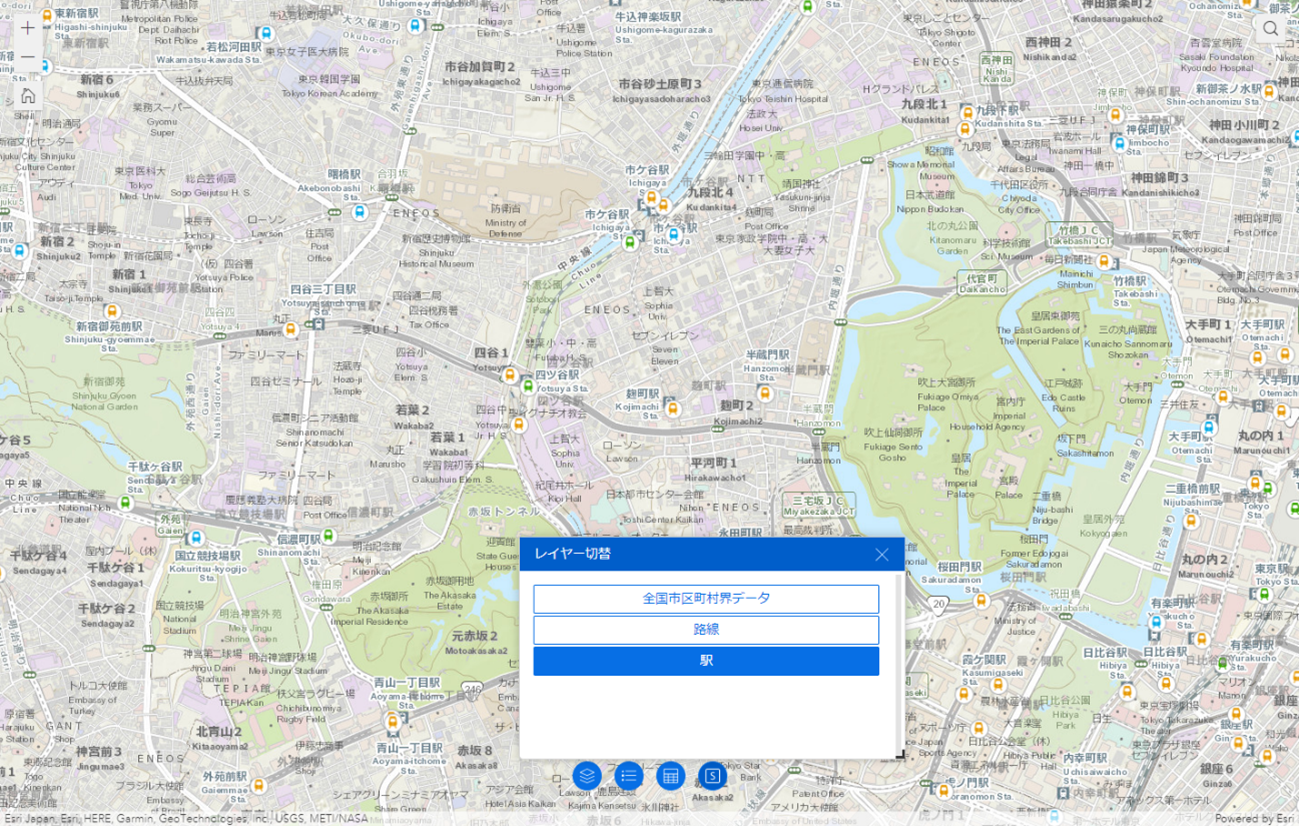1299x826 pixels.
Task: Click the Fukiage Omiya Palace label
Action: pos(947,401)
